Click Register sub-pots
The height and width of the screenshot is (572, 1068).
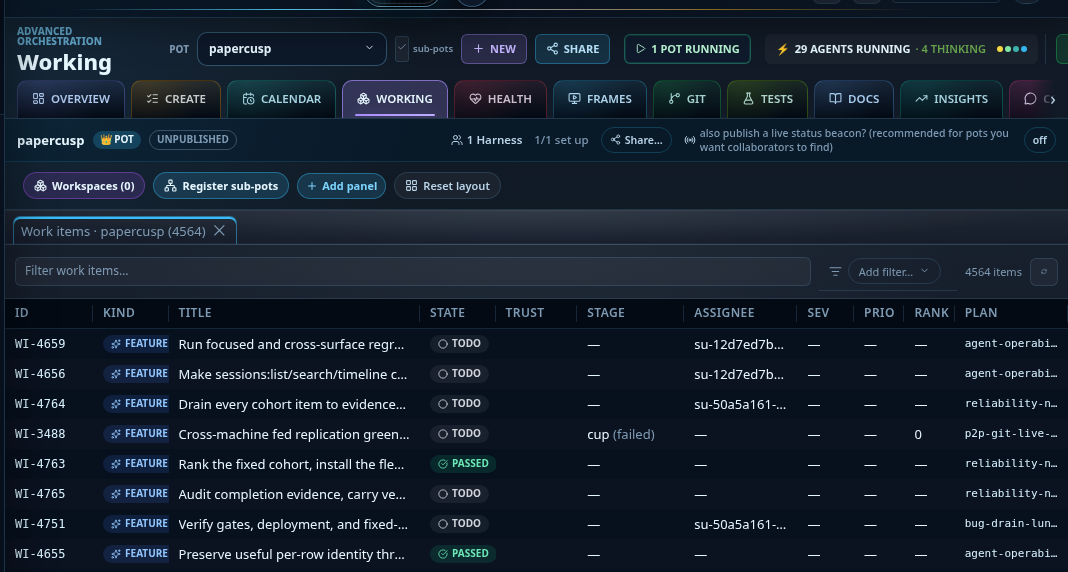tap(221, 186)
